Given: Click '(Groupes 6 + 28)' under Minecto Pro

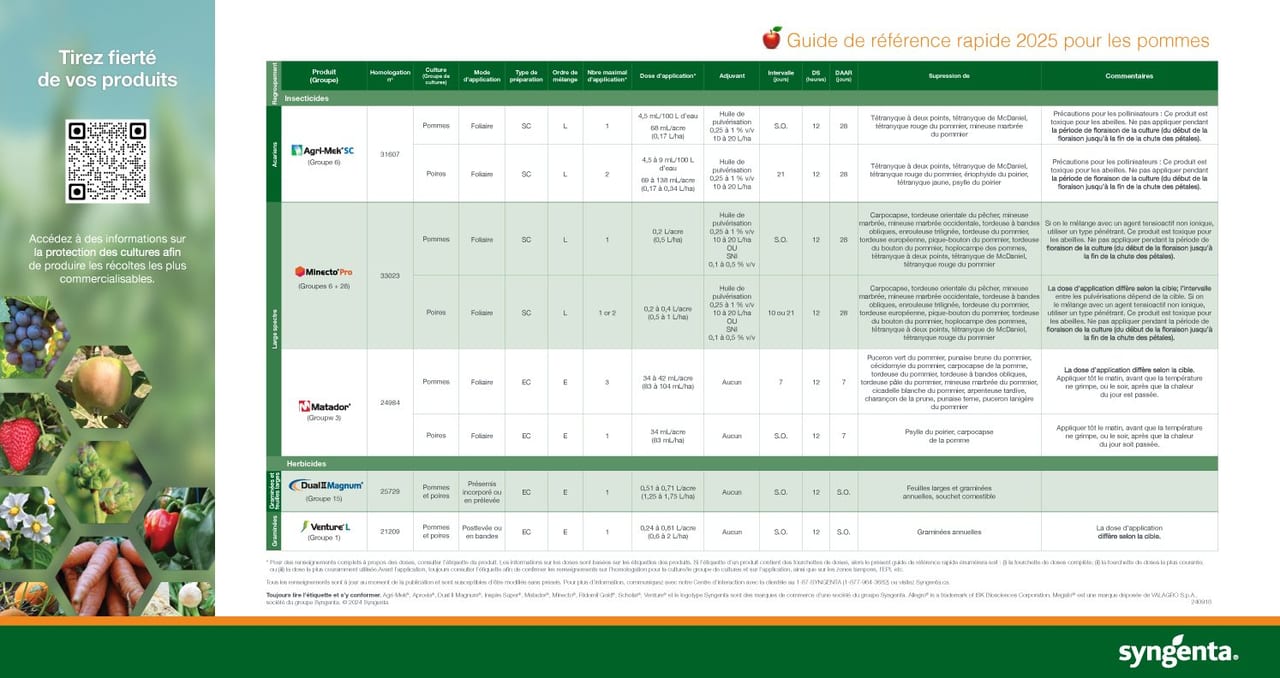Looking at the screenshot, I should [324, 286].
